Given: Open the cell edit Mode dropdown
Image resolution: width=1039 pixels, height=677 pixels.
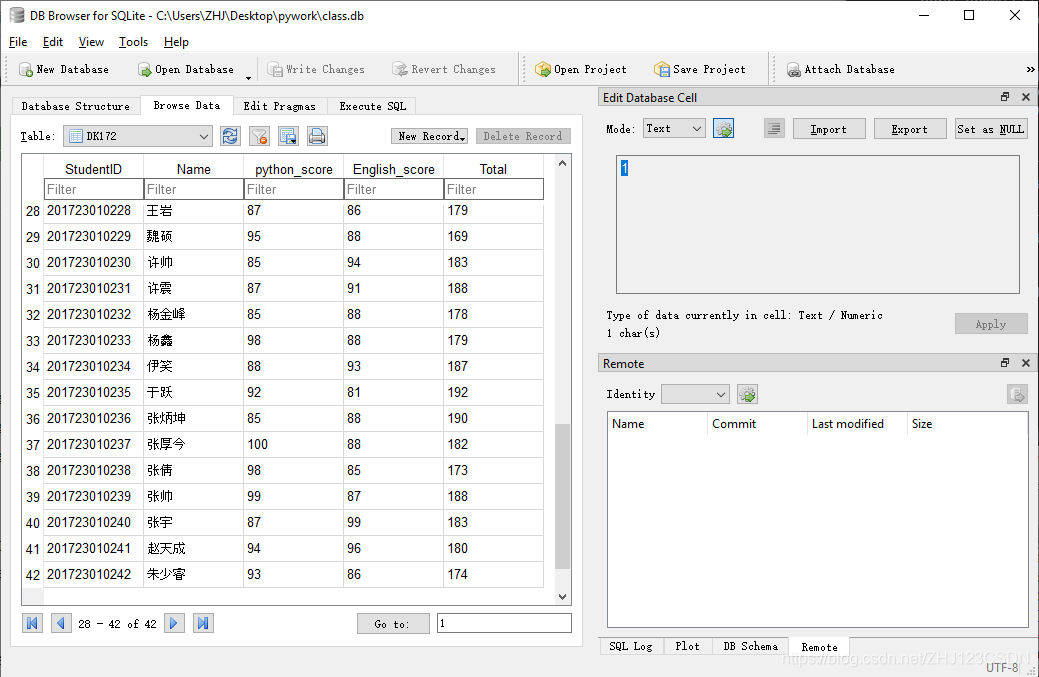Looking at the screenshot, I should click(674, 129).
